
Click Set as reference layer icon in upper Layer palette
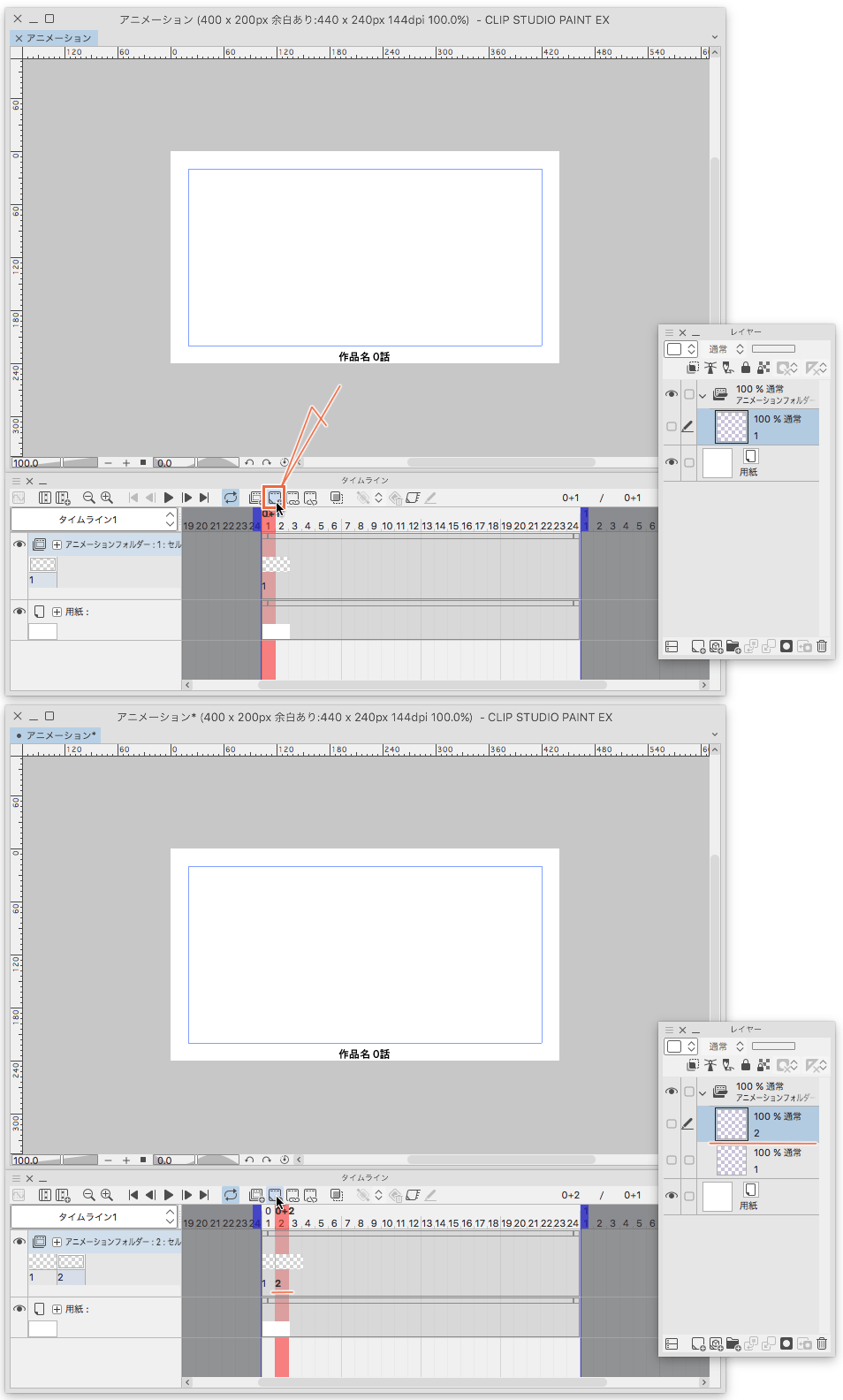[710, 368]
